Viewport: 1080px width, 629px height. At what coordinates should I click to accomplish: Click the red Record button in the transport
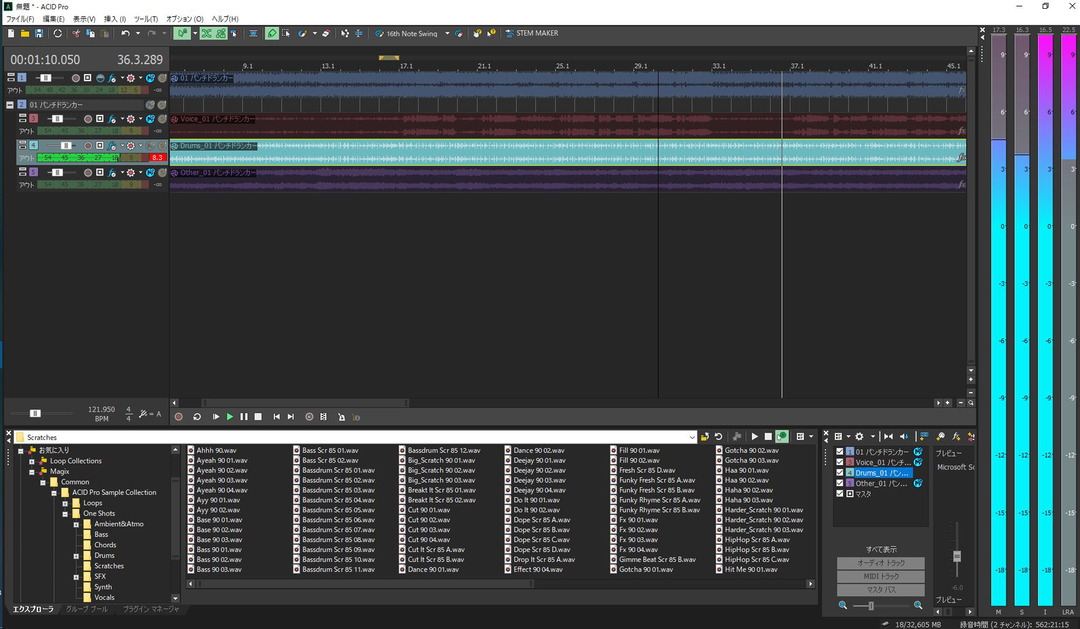click(178, 417)
